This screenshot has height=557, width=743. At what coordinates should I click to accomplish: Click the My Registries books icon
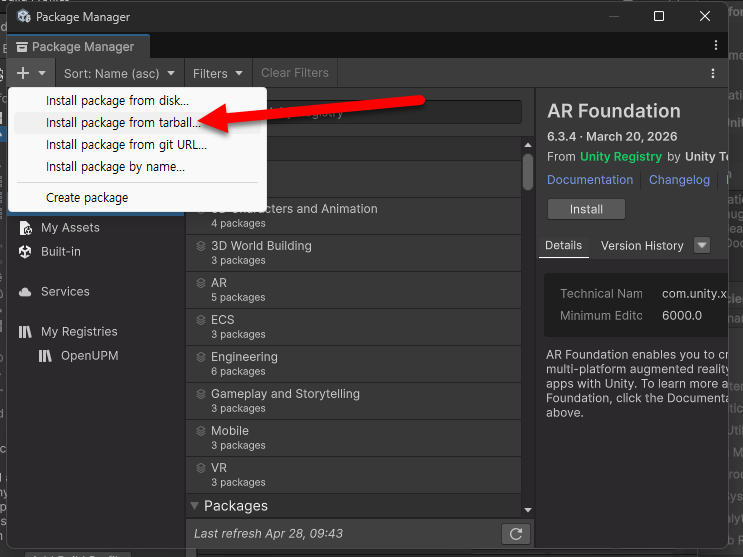[25, 332]
